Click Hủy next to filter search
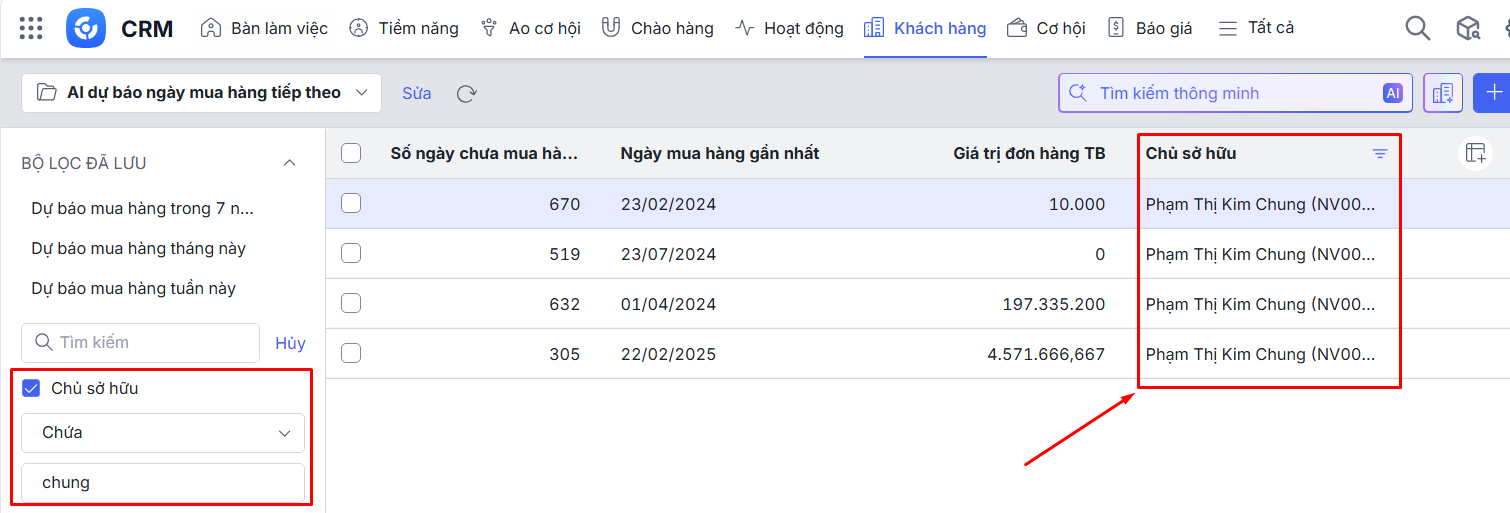This screenshot has height=513, width=1510. 290,343
